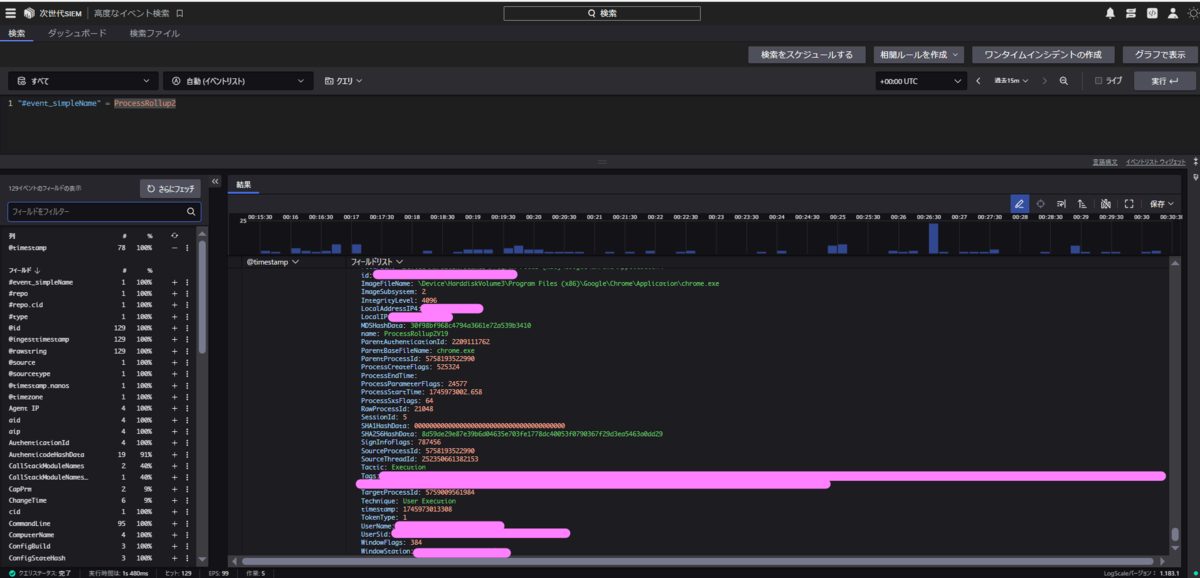Open the notifications bell

click(1110, 13)
